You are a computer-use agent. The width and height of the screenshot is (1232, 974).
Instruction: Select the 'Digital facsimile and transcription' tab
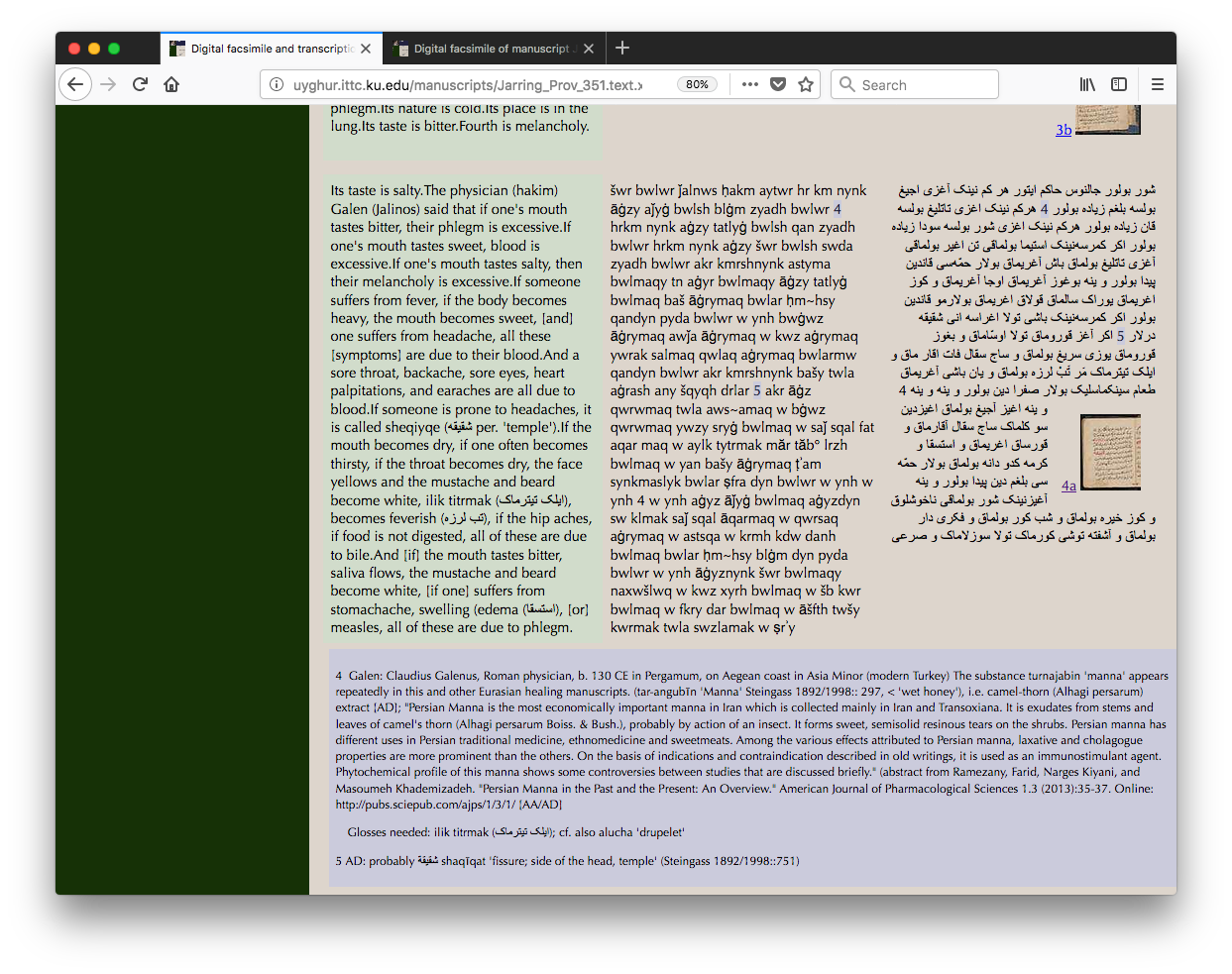pyautogui.click(x=271, y=49)
